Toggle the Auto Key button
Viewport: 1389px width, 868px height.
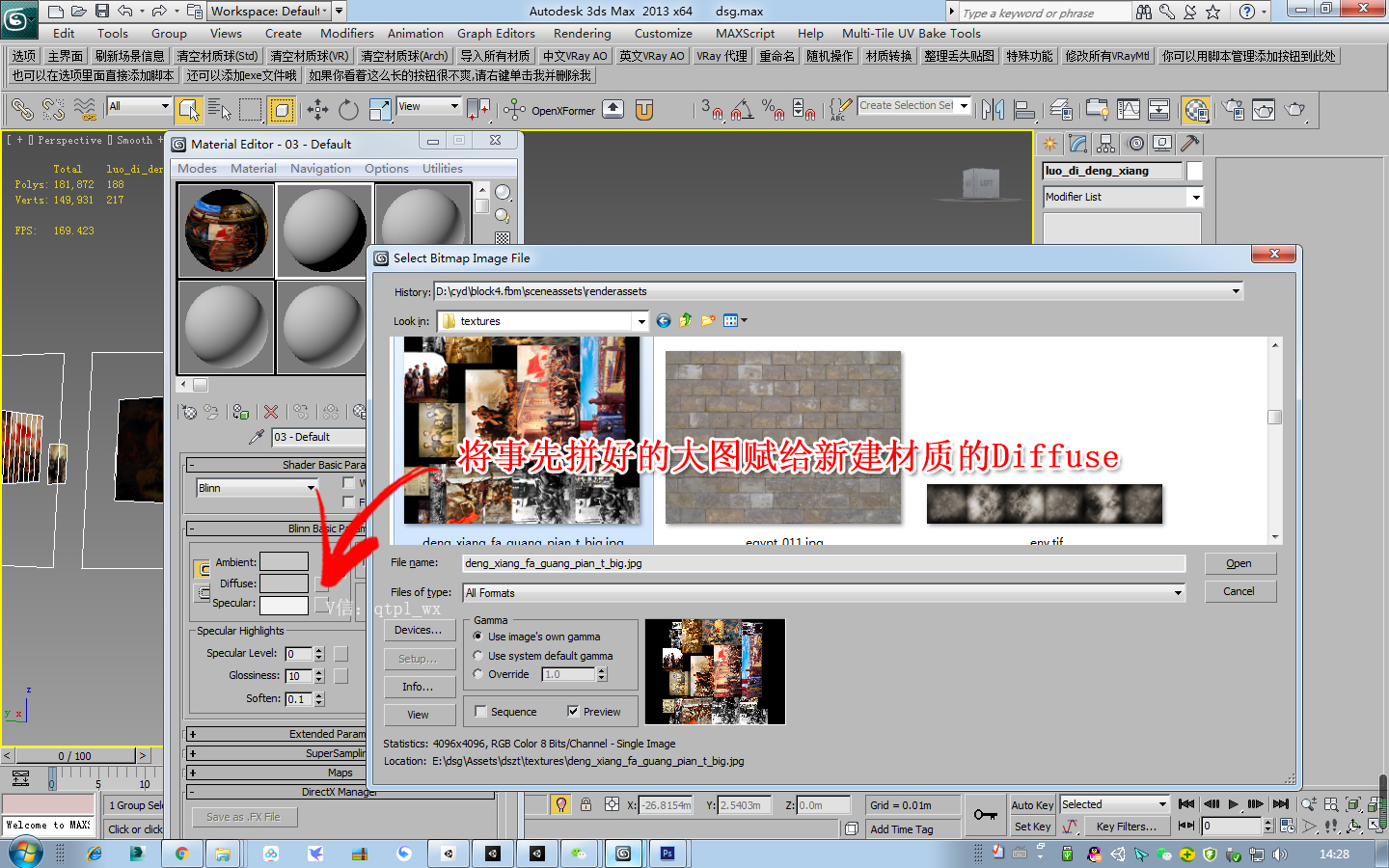tap(1032, 805)
